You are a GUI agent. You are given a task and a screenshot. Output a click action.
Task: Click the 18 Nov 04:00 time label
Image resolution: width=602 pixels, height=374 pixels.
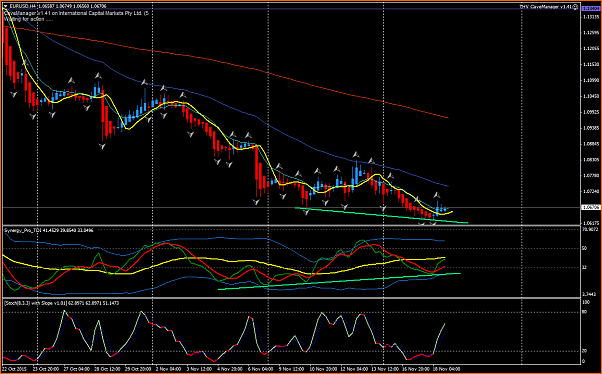click(x=447, y=369)
